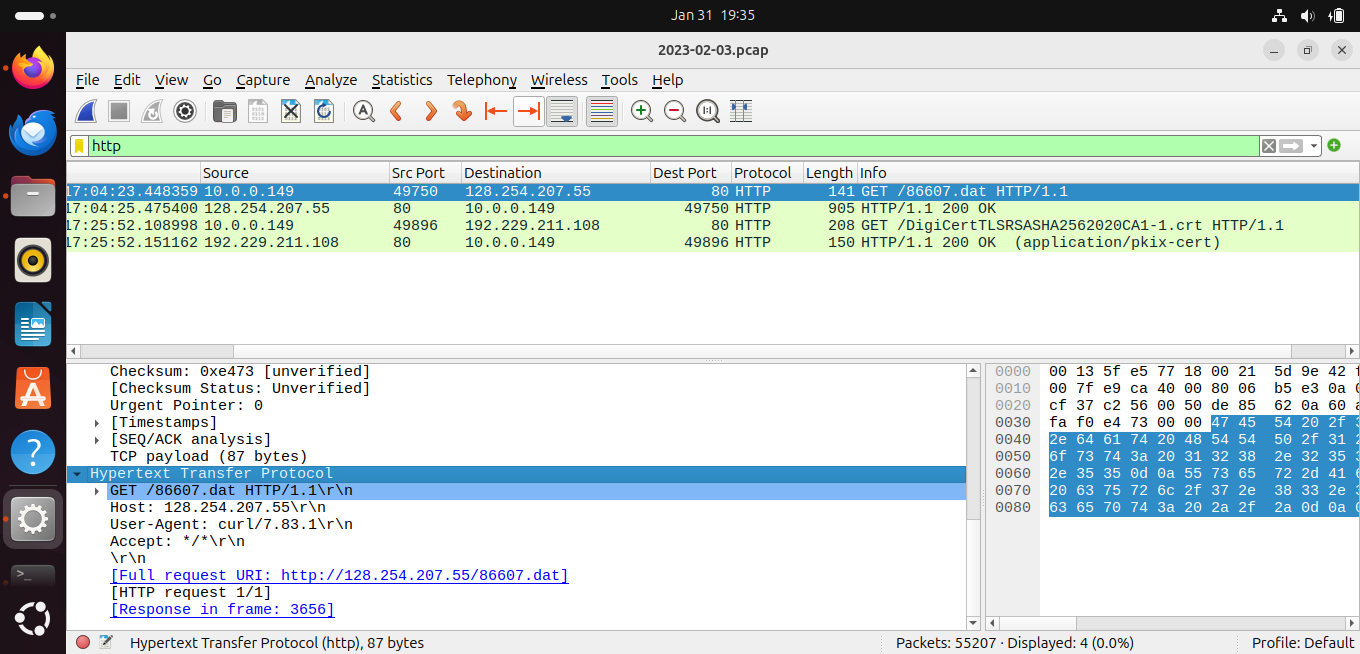1360x654 pixels.
Task: Open the Tools menu
Action: [619, 80]
